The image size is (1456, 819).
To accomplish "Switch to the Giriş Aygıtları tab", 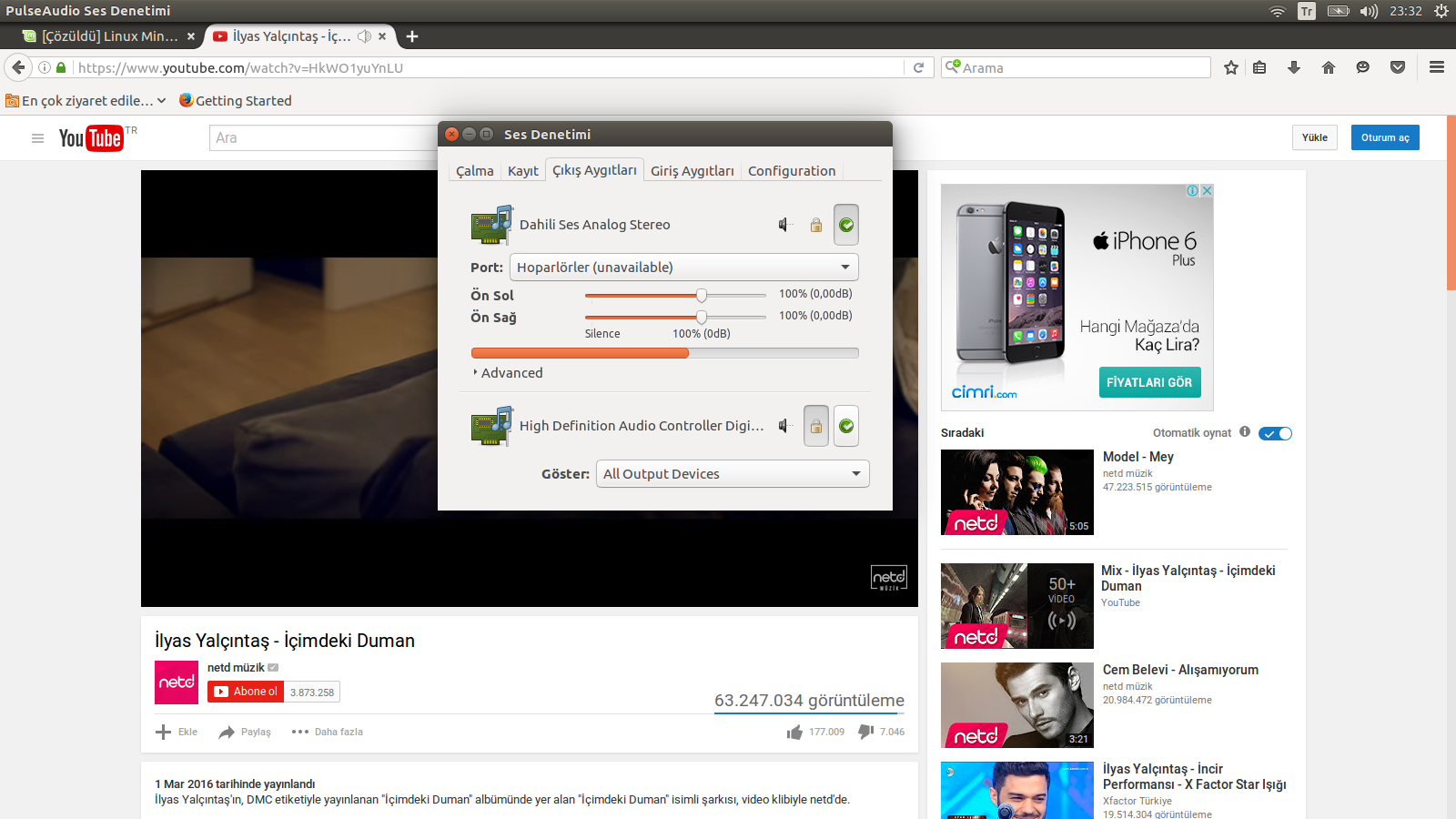I will pyautogui.click(x=692, y=171).
